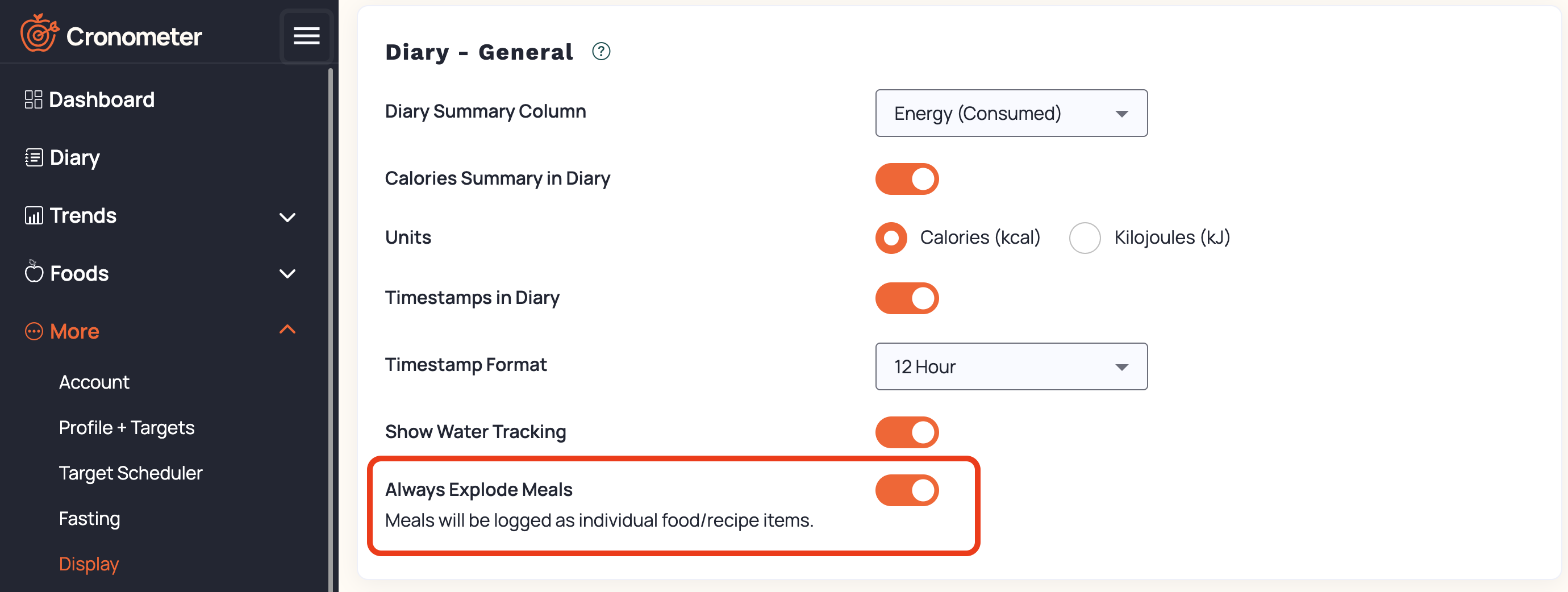Open the Diary Summary Column dropdown

1011,113
